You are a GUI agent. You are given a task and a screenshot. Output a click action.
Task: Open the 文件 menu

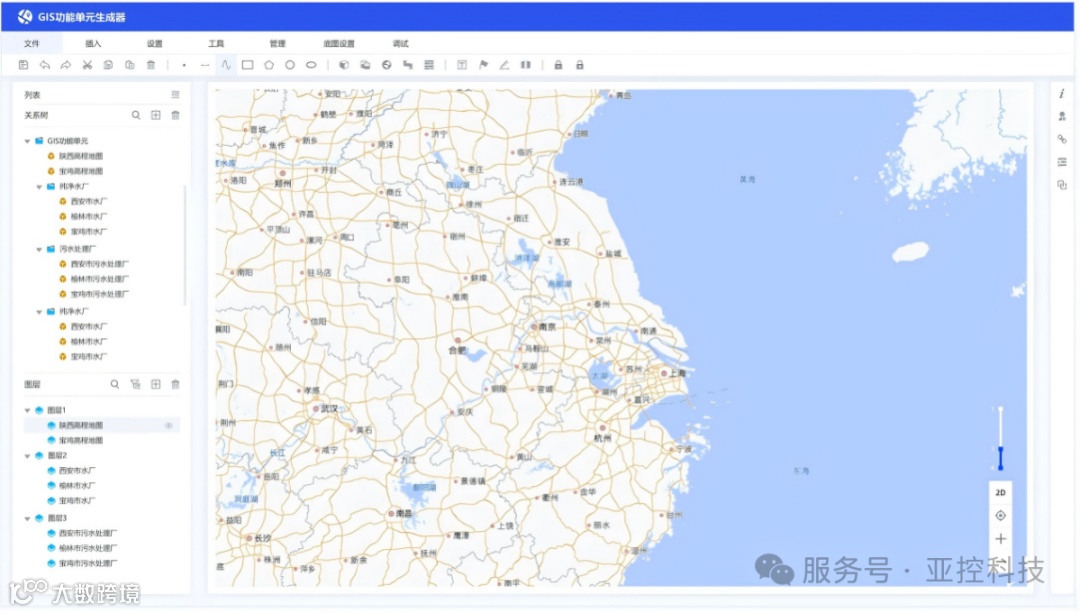click(32, 43)
